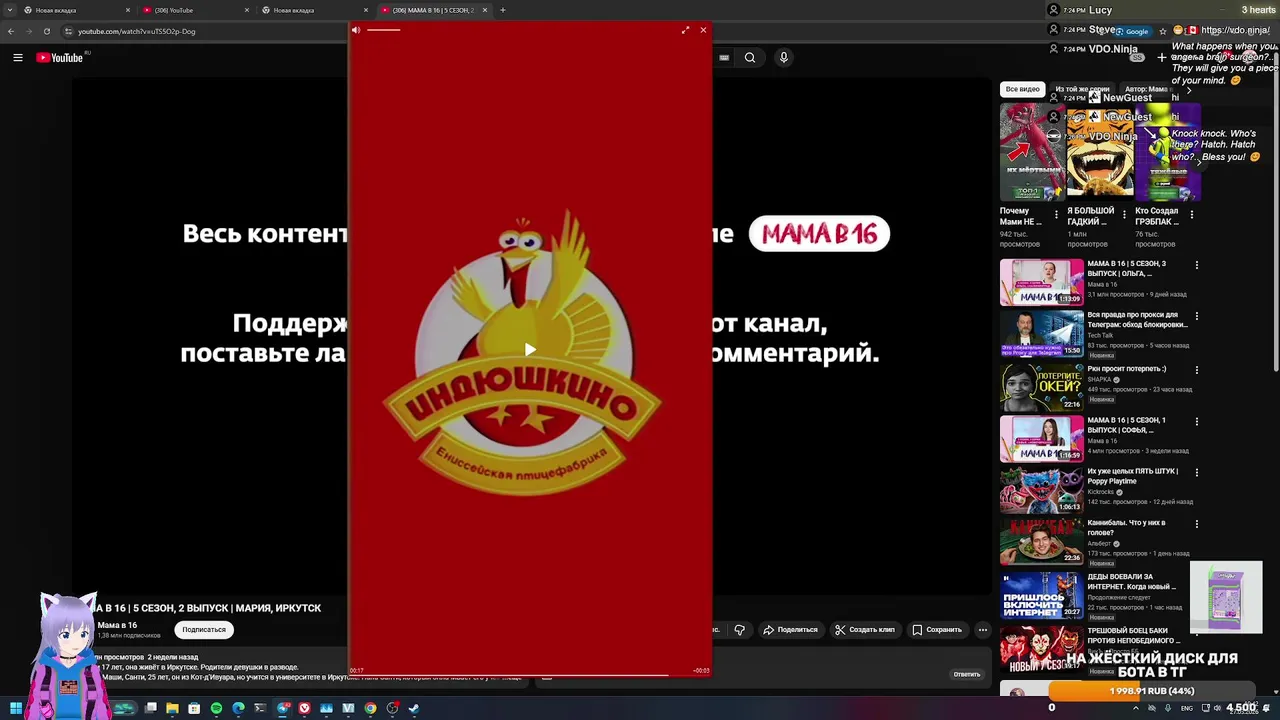Switch to first Новая вкладка tab
1280x720 pixels.
tap(78, 10)
